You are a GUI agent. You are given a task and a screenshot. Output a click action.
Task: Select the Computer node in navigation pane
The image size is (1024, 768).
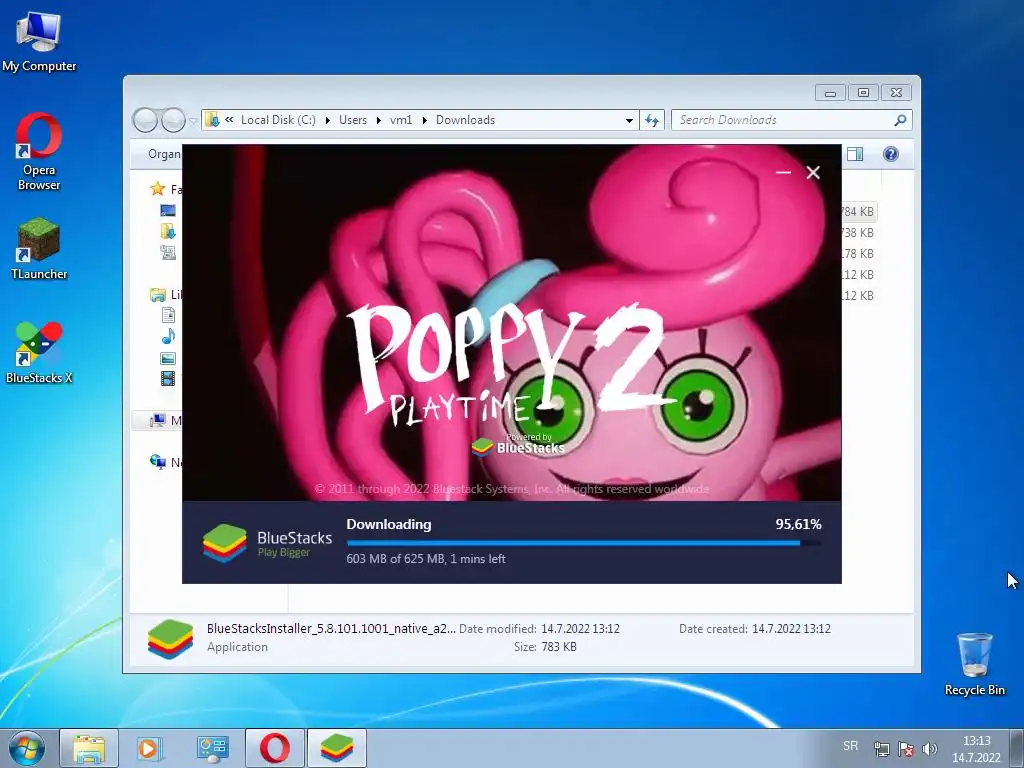tap(158, 421)
